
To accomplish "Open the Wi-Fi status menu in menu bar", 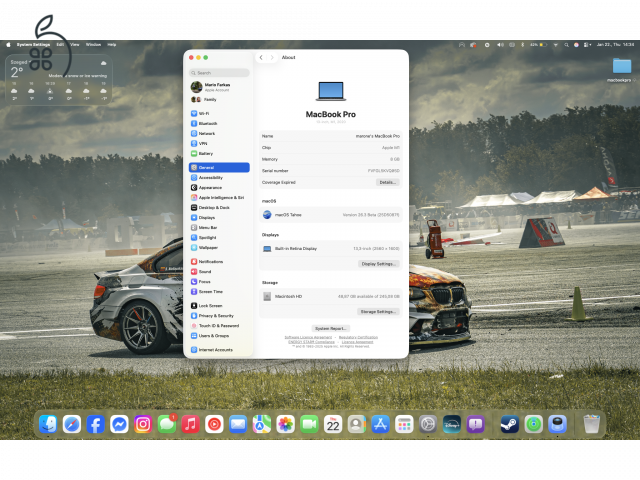I will click(x=556, y=44).
